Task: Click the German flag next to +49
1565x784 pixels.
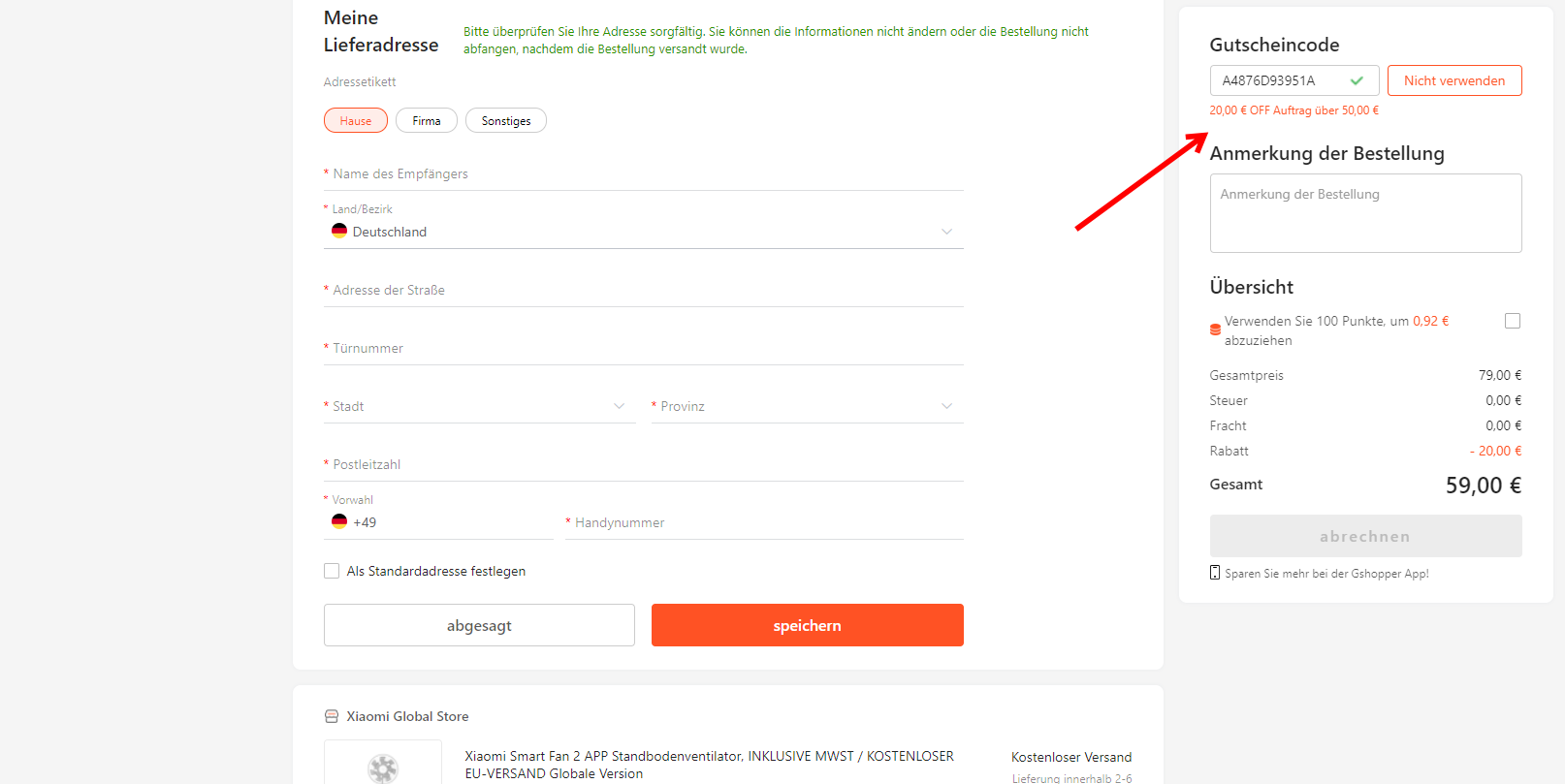Action: pyautogui.click(x=339, y=521)
